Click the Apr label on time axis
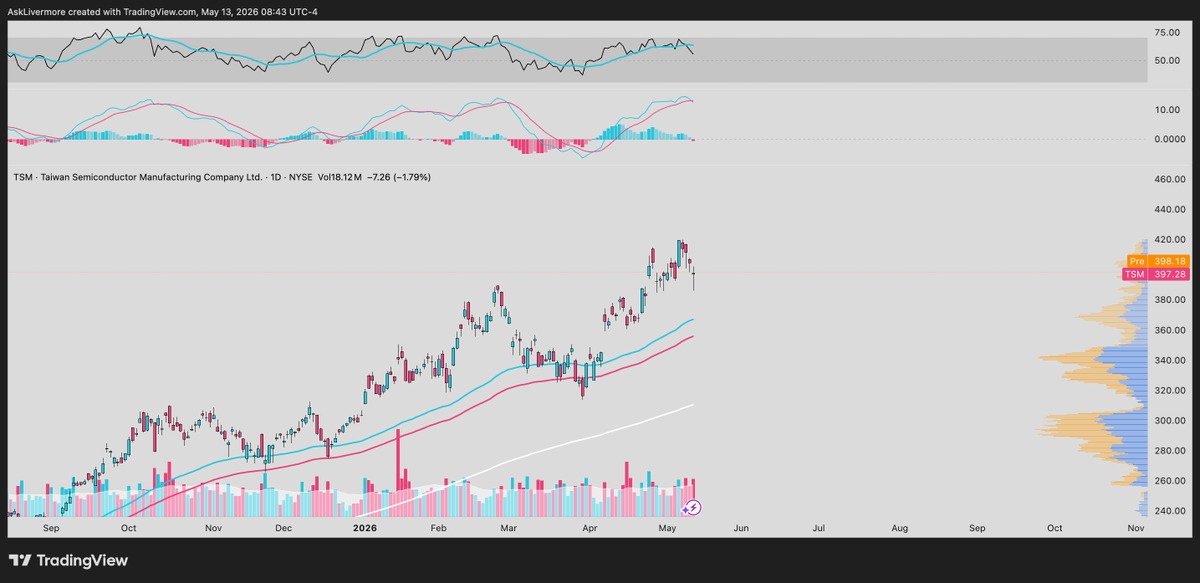This screenshot has height=583, width=1200. [x=590, y=526]
